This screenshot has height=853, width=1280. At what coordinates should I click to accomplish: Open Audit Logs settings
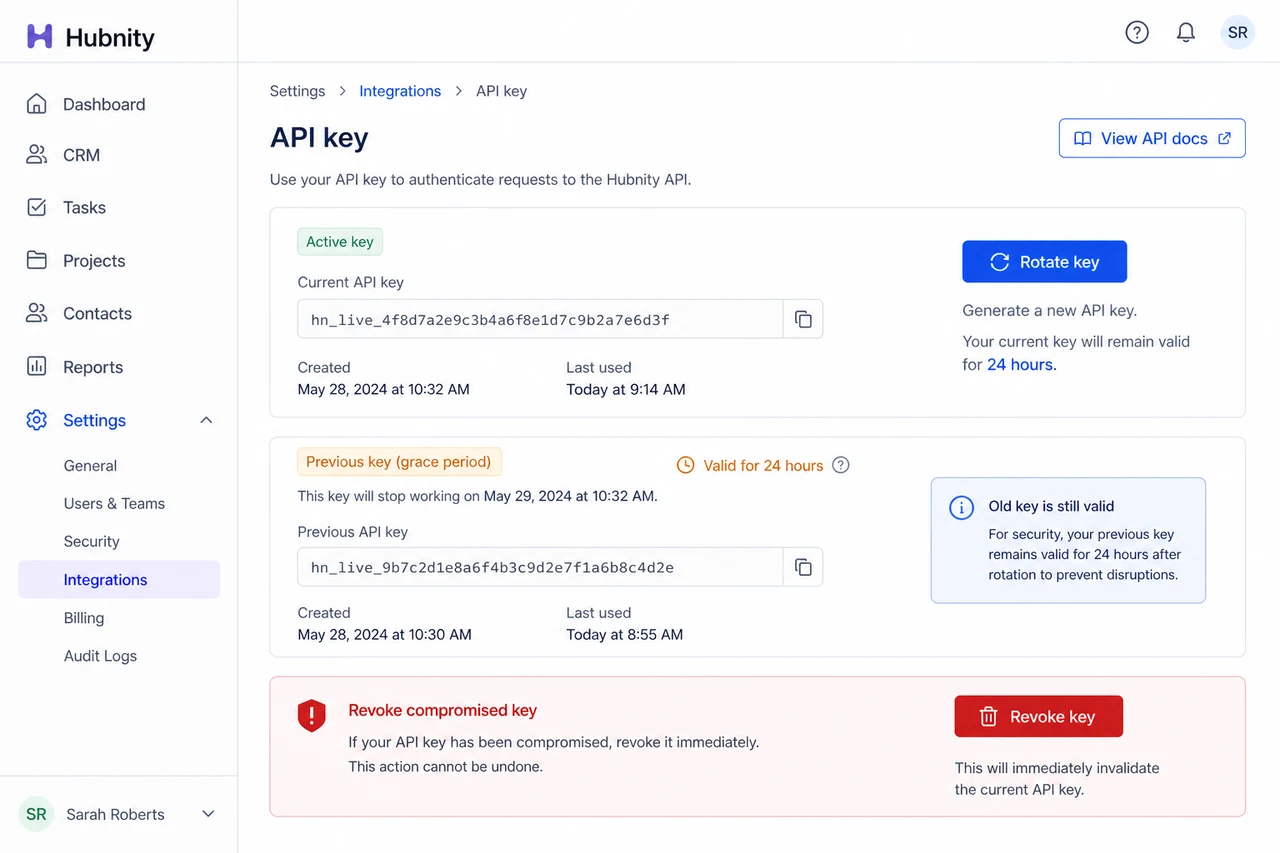[x=100, y=656]
